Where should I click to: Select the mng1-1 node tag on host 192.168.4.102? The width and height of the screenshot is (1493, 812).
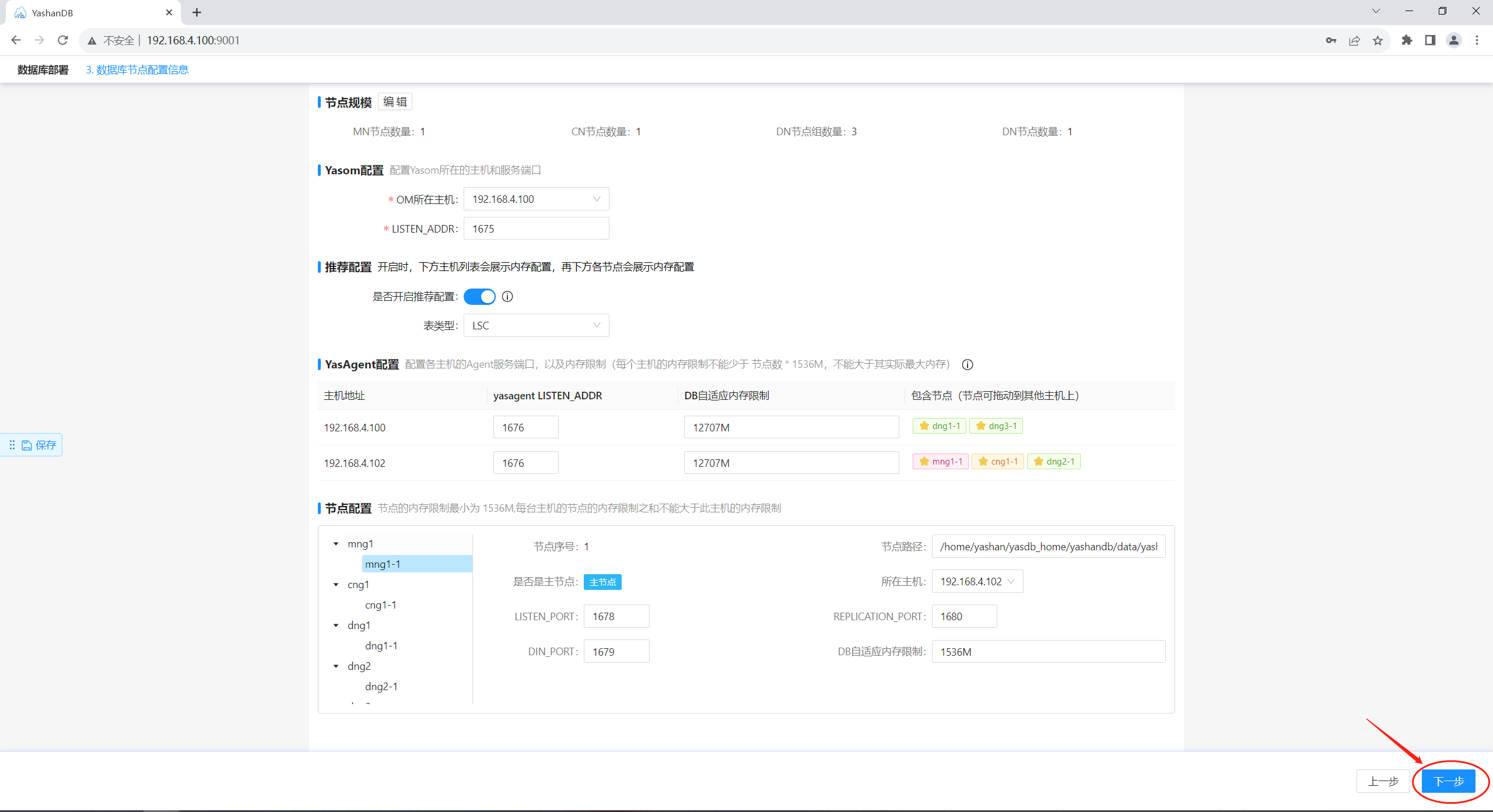coord(941,462)
